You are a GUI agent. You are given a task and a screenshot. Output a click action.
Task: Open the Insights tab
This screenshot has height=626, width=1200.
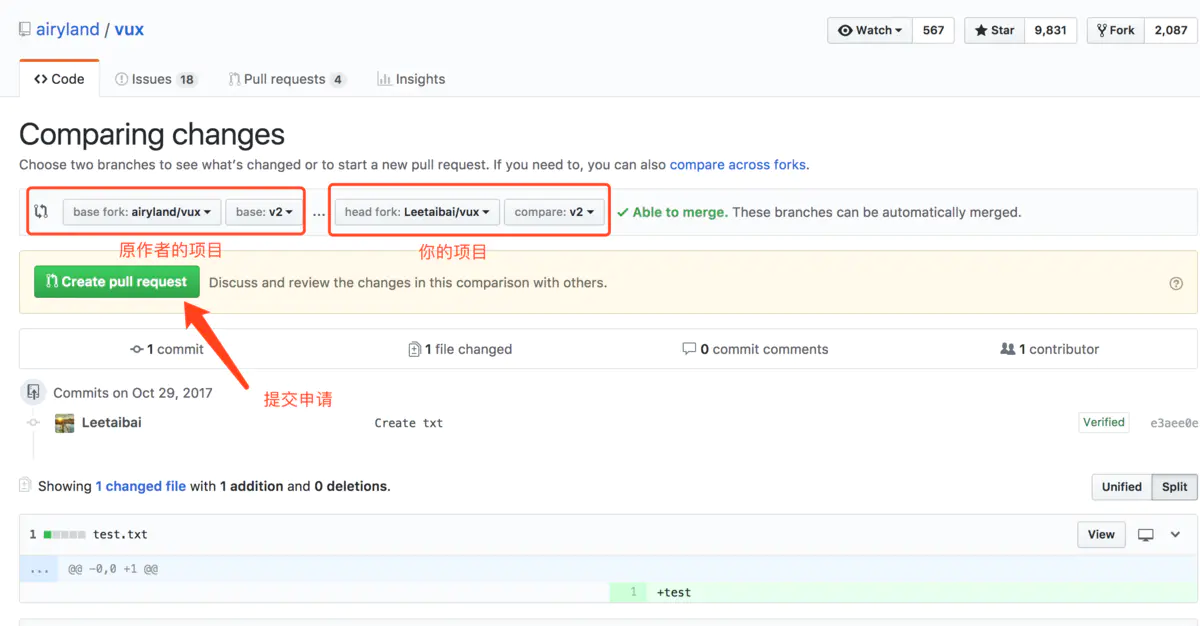411,78
